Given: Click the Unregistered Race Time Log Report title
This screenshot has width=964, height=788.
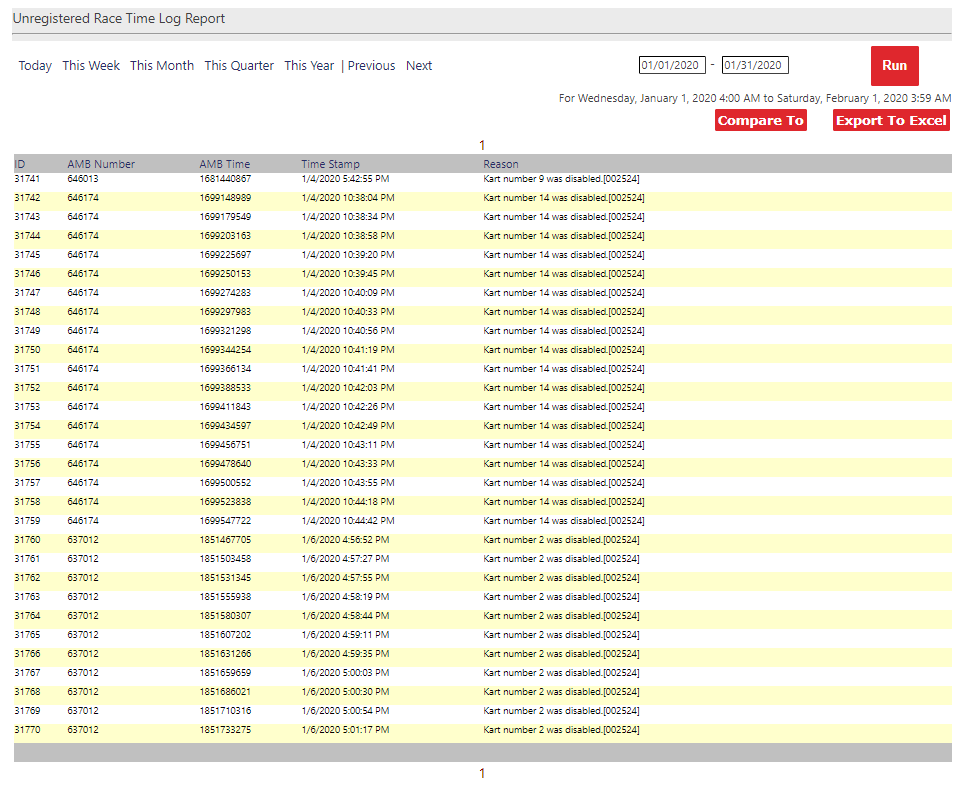Looking at the screenshot, I should point(119,19).
